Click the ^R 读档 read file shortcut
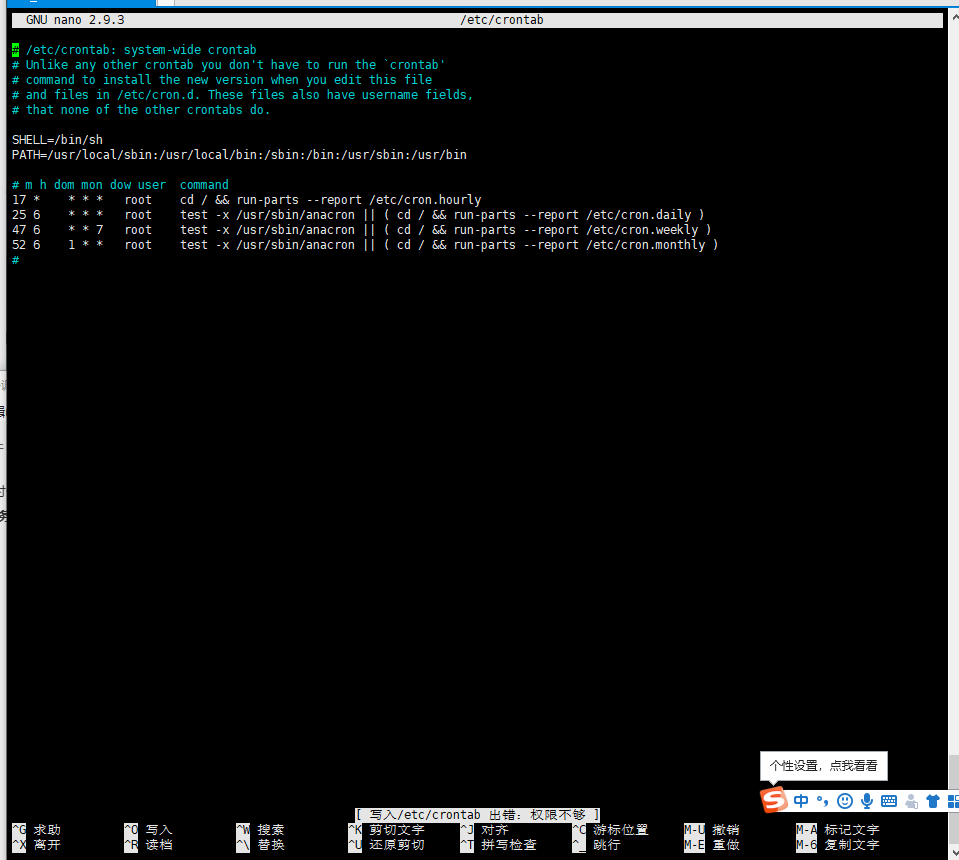Viewport: 959px width, 860px height. coord(149,845)
